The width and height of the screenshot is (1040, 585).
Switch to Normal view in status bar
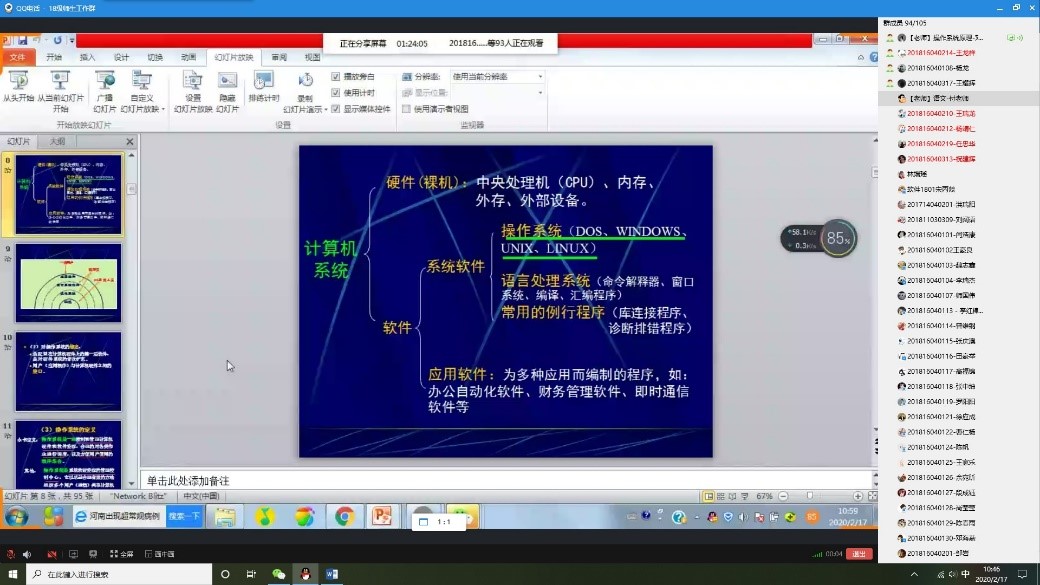(x=708, y=496)
